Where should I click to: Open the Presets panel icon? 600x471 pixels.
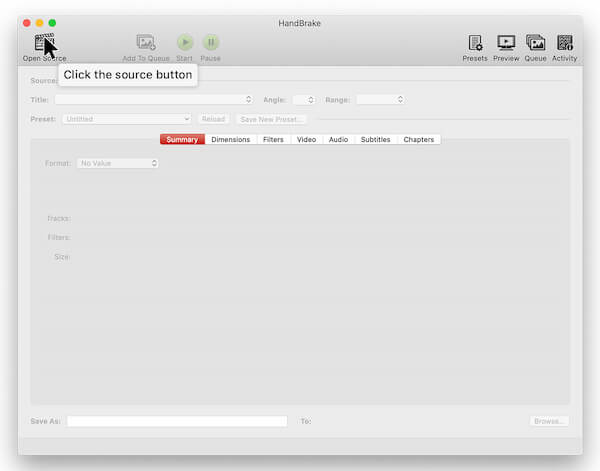click(x=475, y=42)
